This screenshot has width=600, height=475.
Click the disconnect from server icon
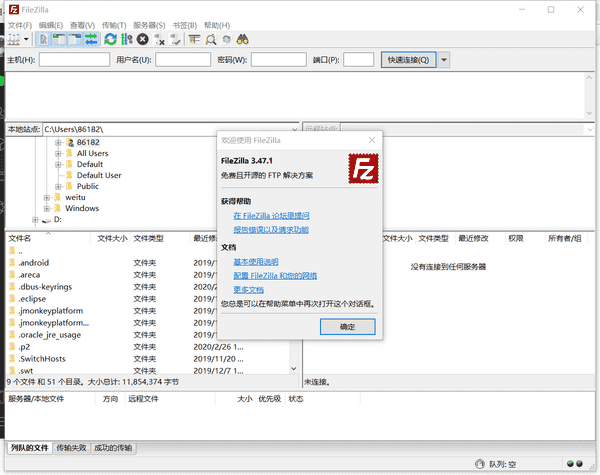(159, 39)
